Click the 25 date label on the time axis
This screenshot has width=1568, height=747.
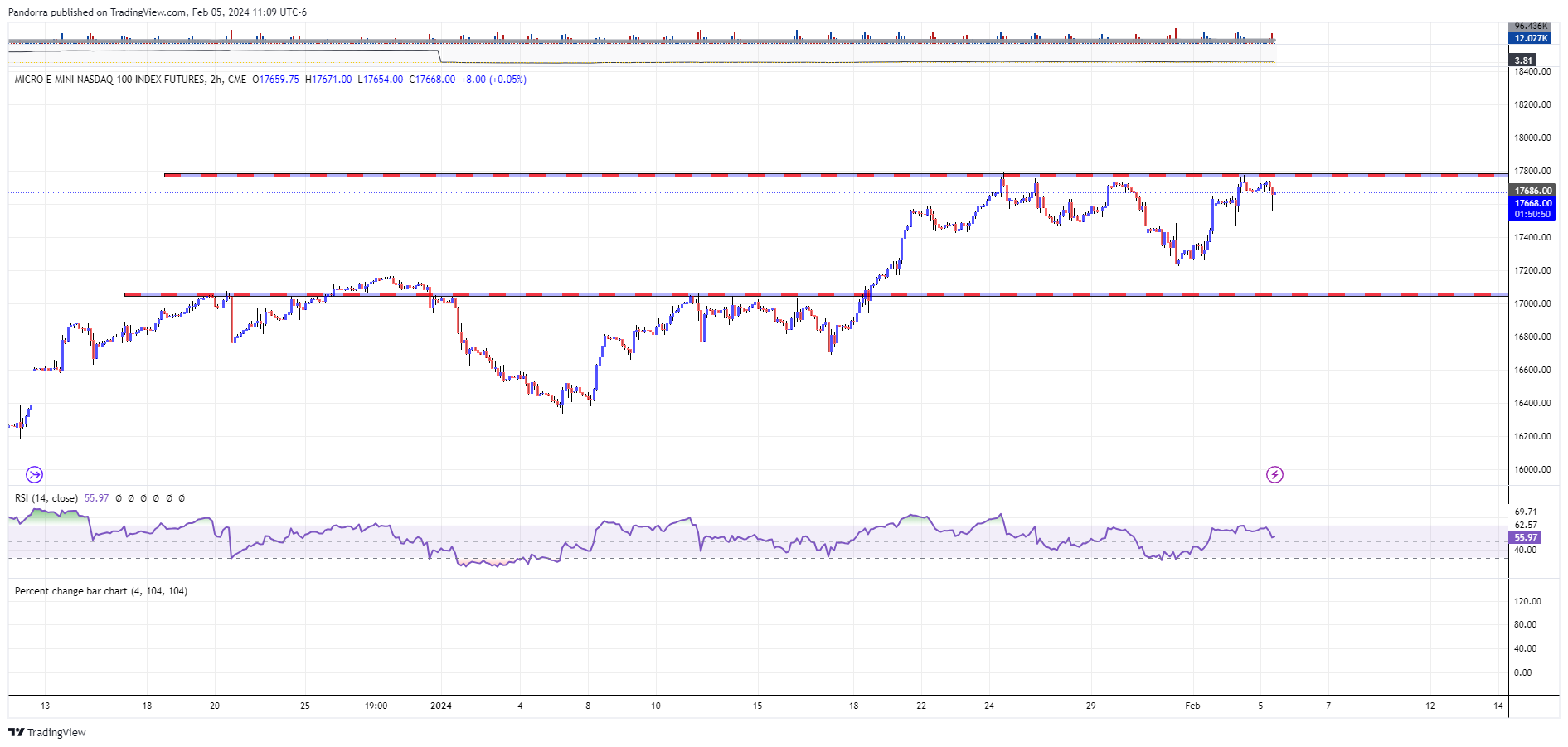click(x=305, y=706)
